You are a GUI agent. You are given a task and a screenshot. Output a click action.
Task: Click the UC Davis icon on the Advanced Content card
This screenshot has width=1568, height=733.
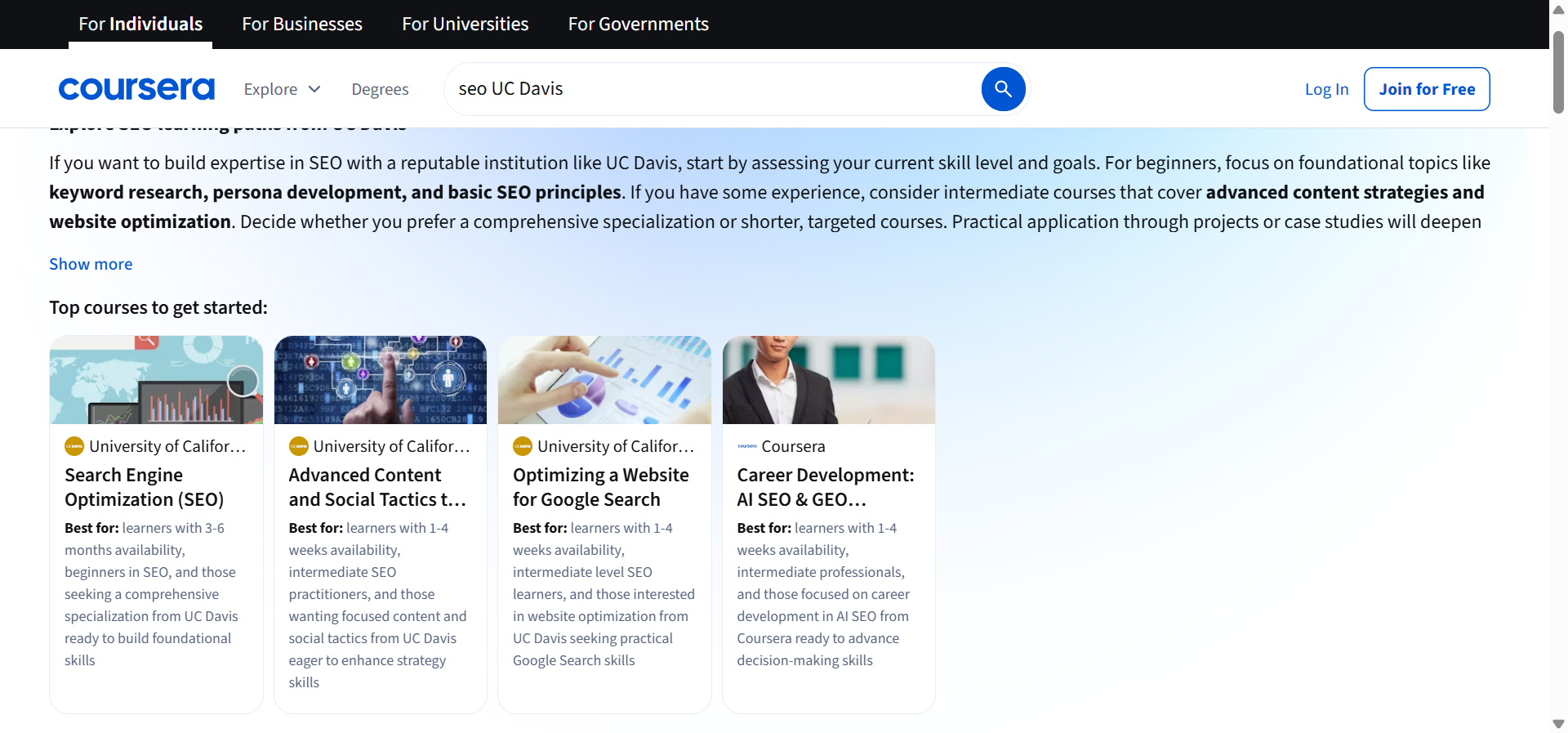coord(298,446)
